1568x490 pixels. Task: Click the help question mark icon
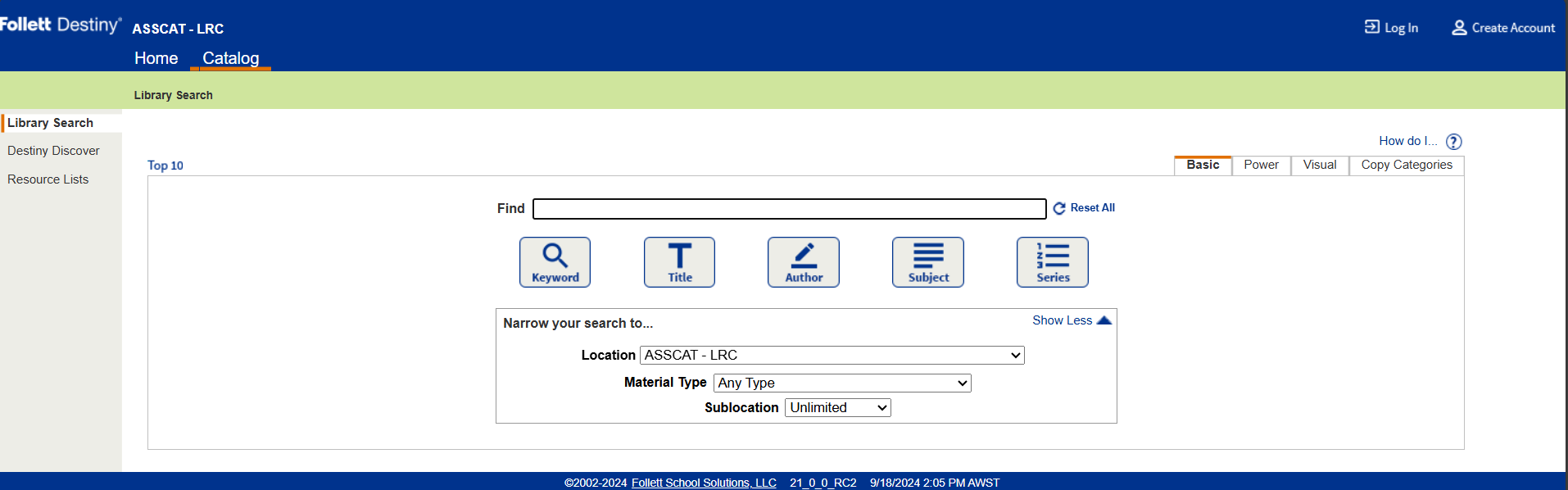(1454, 142)
